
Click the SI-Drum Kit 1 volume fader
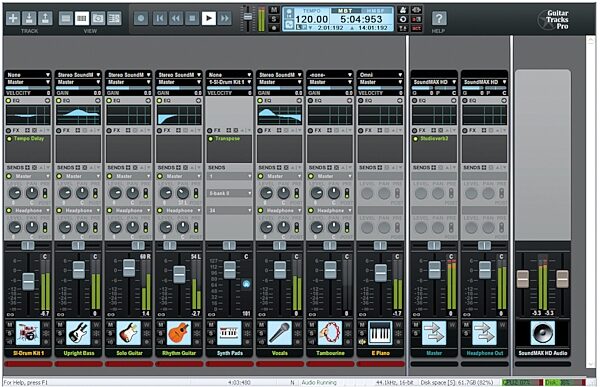click(x=28, y=281)
